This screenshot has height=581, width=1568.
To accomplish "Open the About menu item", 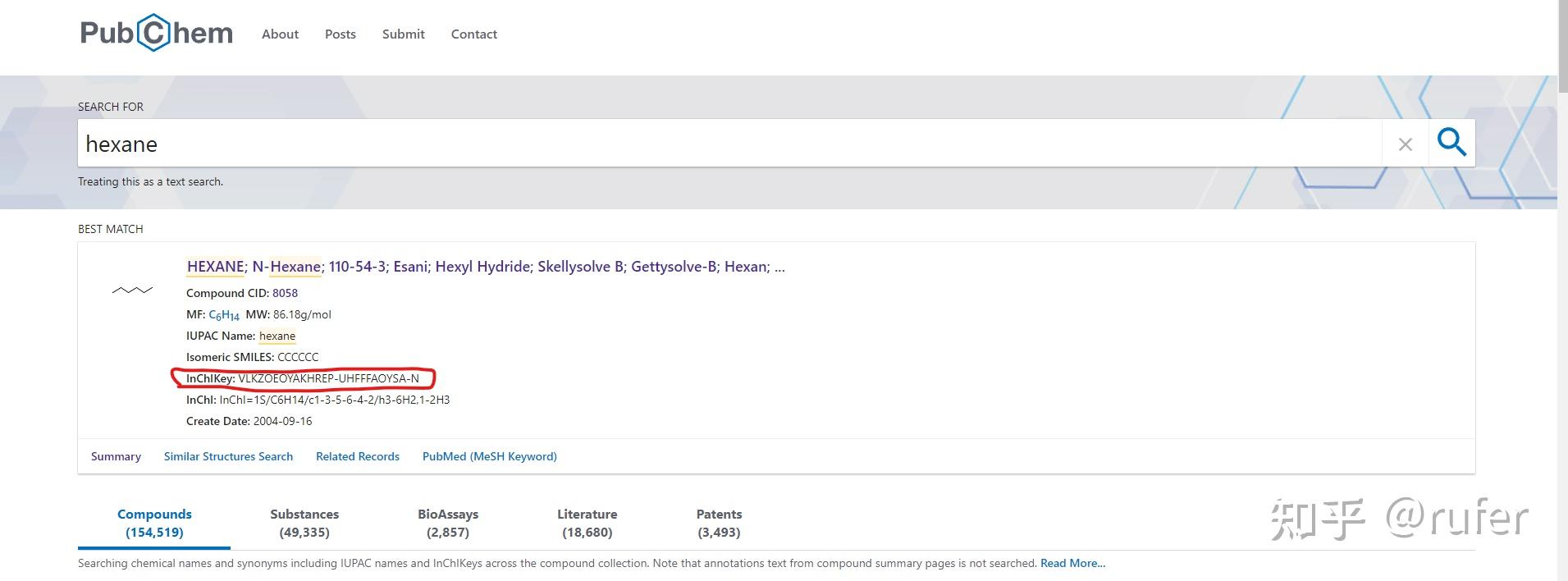I will [x=280, y=34].
